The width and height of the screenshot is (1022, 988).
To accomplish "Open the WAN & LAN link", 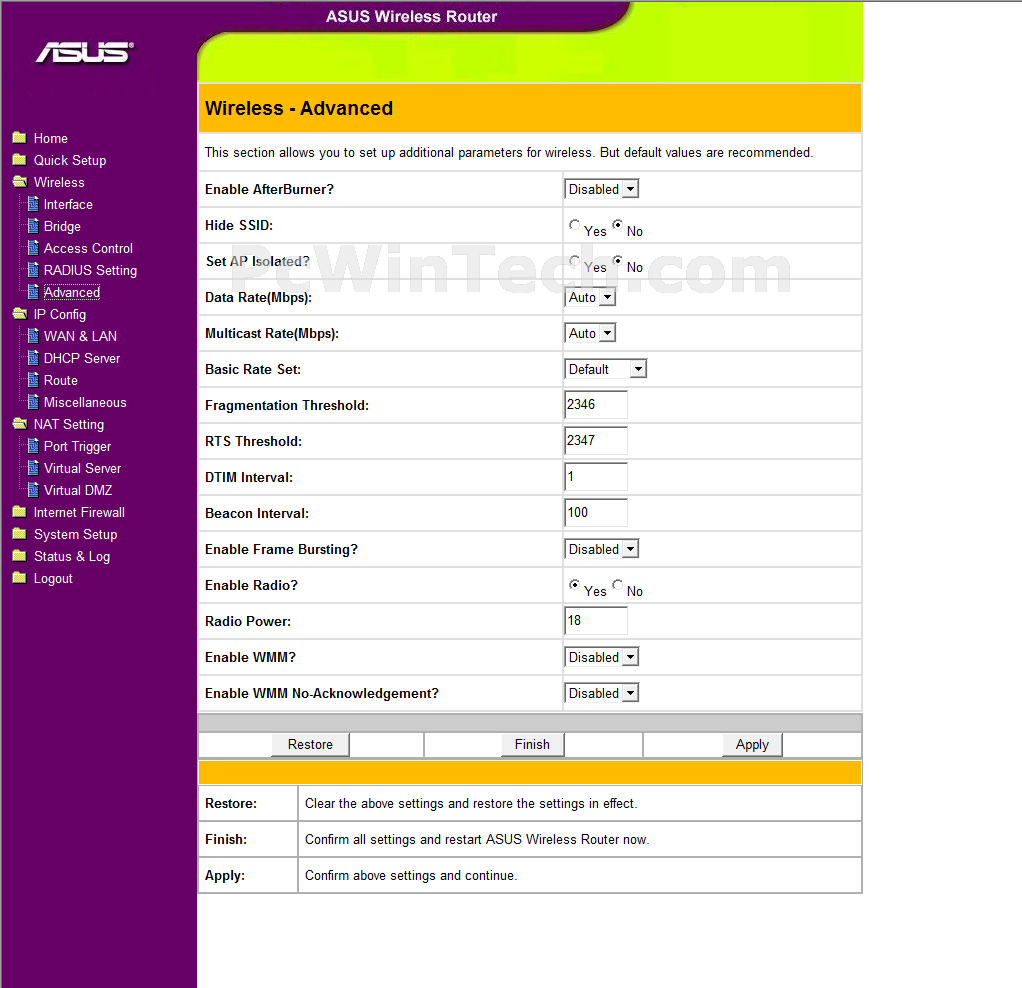I will tap(81, 336).
